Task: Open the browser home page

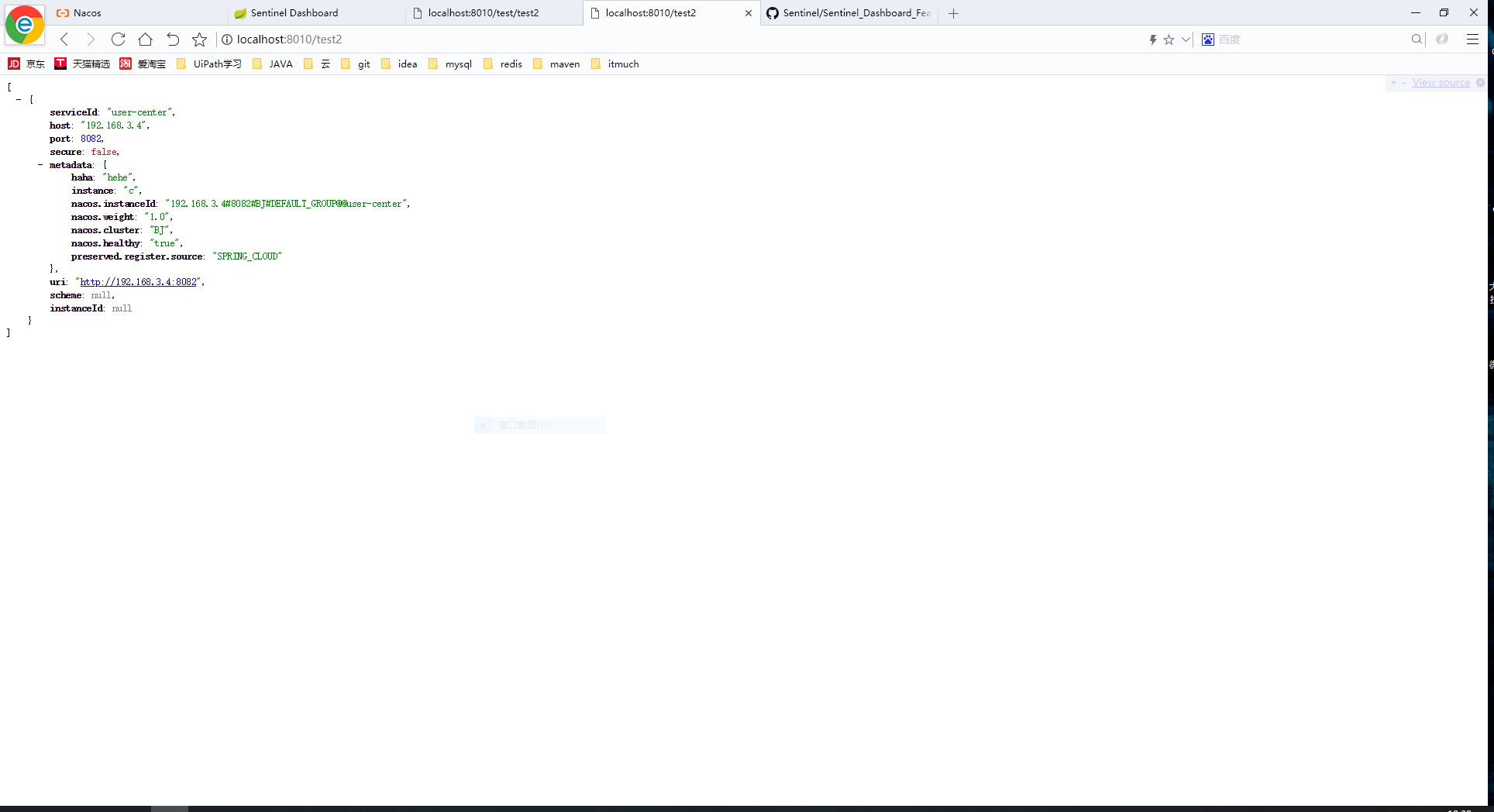Action: pos(145,40)
